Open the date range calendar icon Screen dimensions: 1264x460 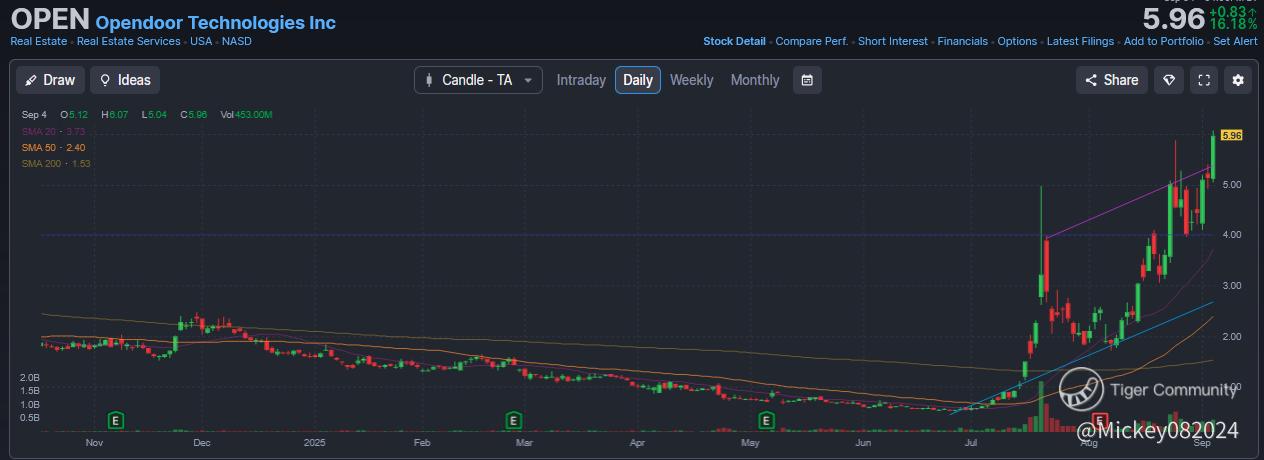(807, 80)
